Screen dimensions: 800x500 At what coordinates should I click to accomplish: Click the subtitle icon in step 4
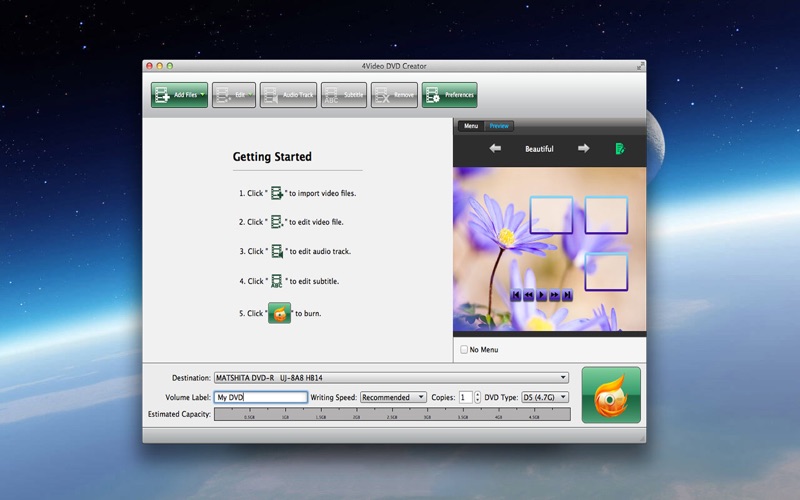(277, 281)
